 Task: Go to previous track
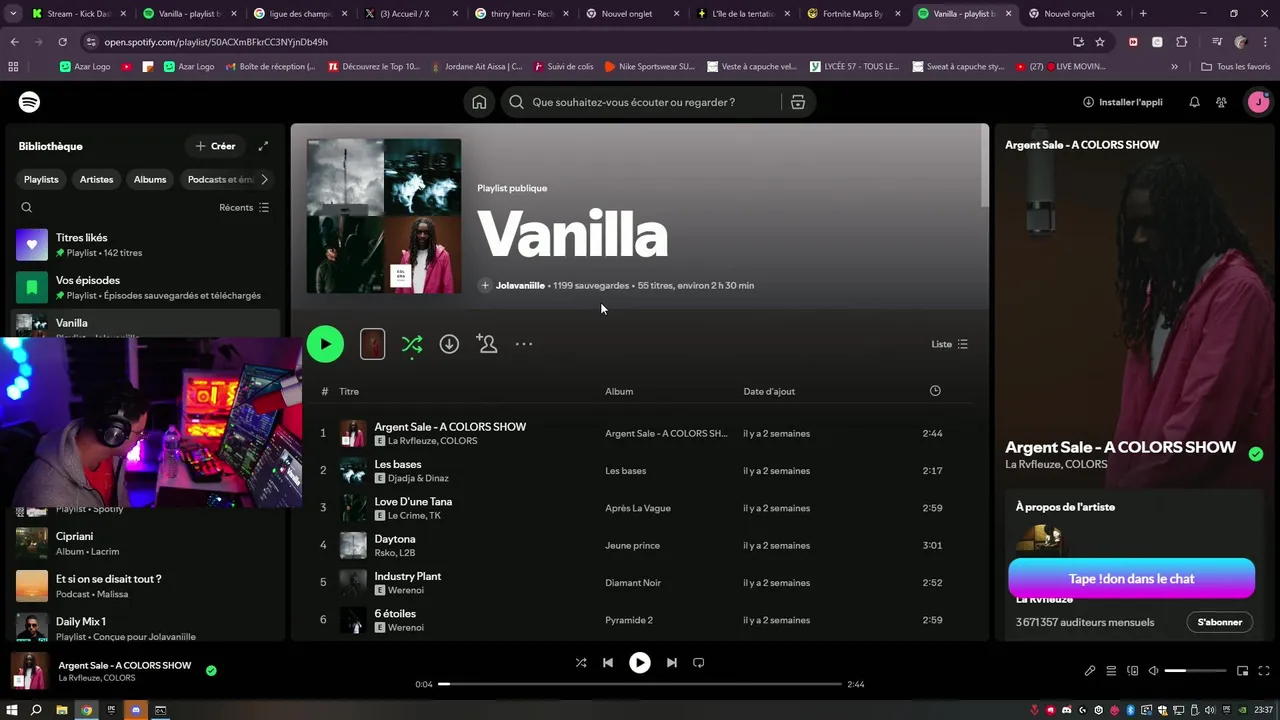[607, 662]
